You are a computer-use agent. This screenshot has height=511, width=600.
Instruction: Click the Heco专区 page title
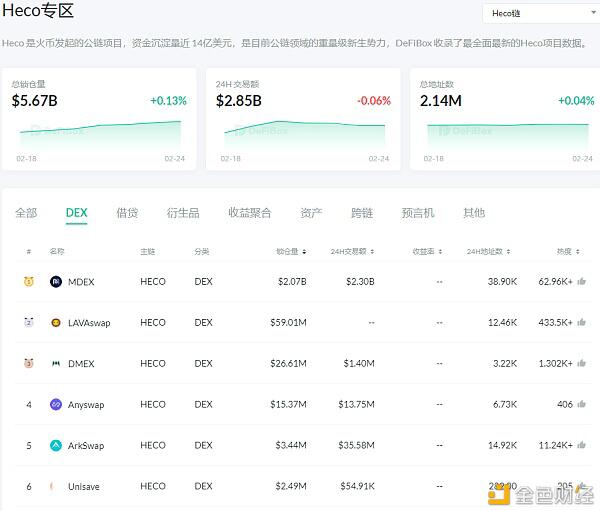(x=38, y=10)
